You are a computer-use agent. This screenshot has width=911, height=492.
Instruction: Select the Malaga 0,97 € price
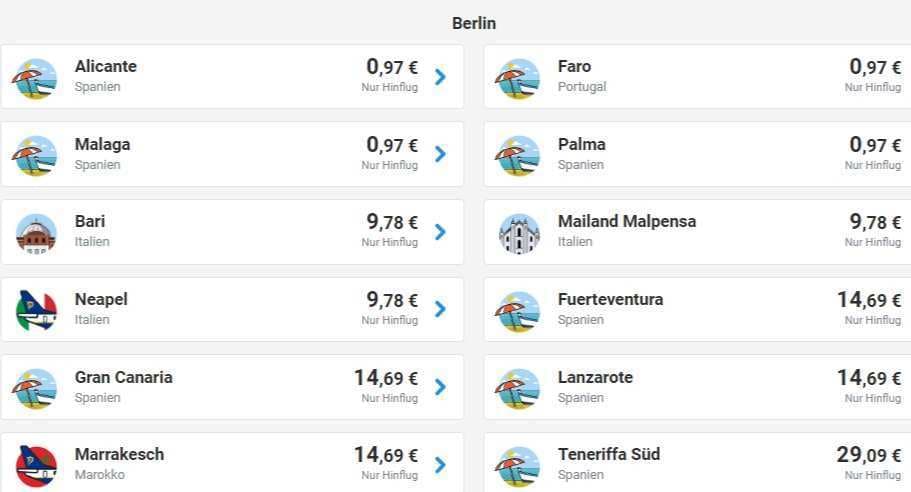coord(392,145)
